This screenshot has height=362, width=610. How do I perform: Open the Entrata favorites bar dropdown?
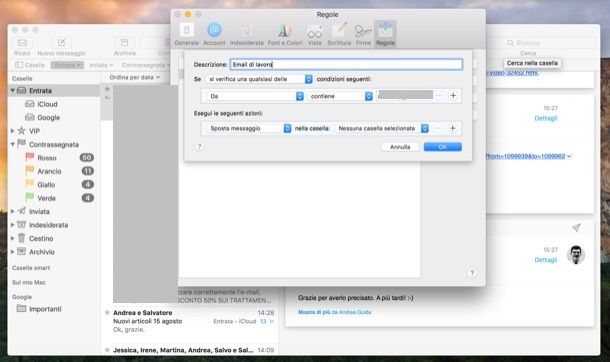[67, 65]
